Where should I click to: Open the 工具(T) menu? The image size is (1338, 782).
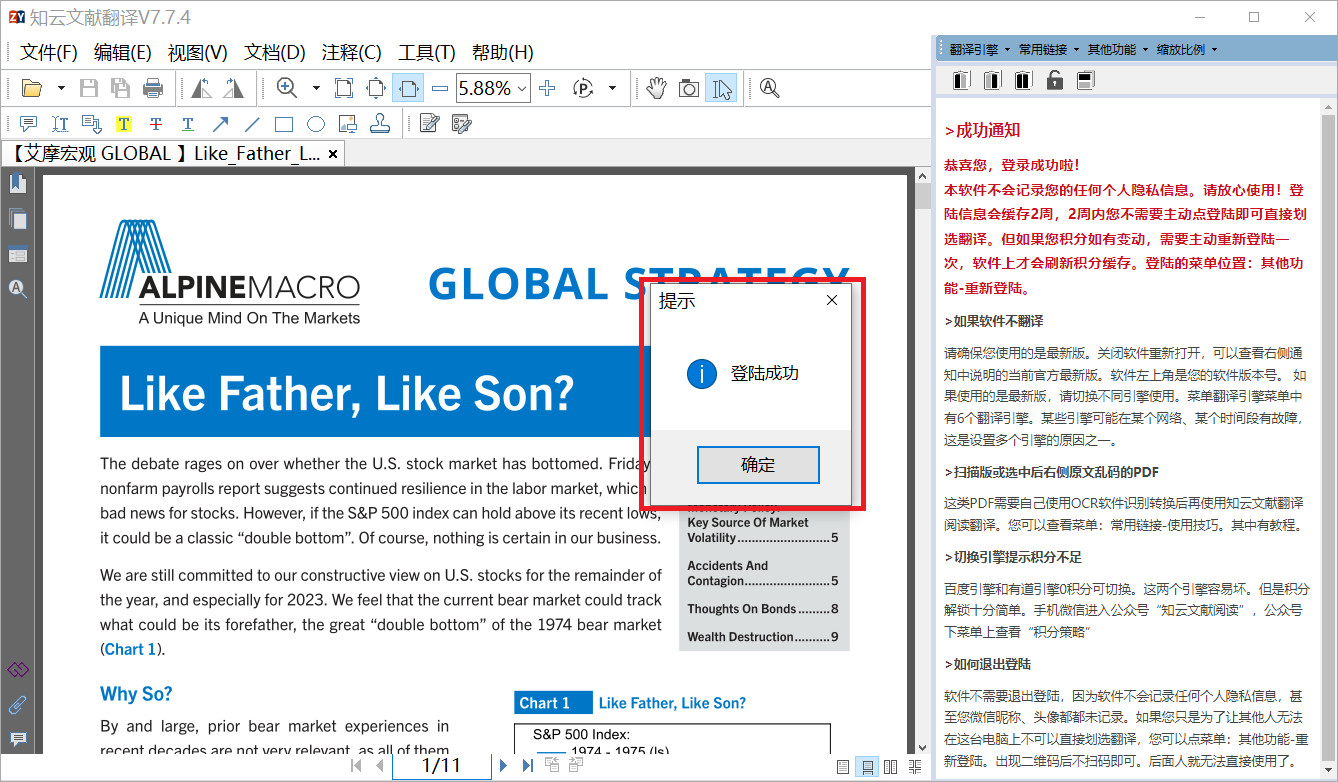click(427, 53)
